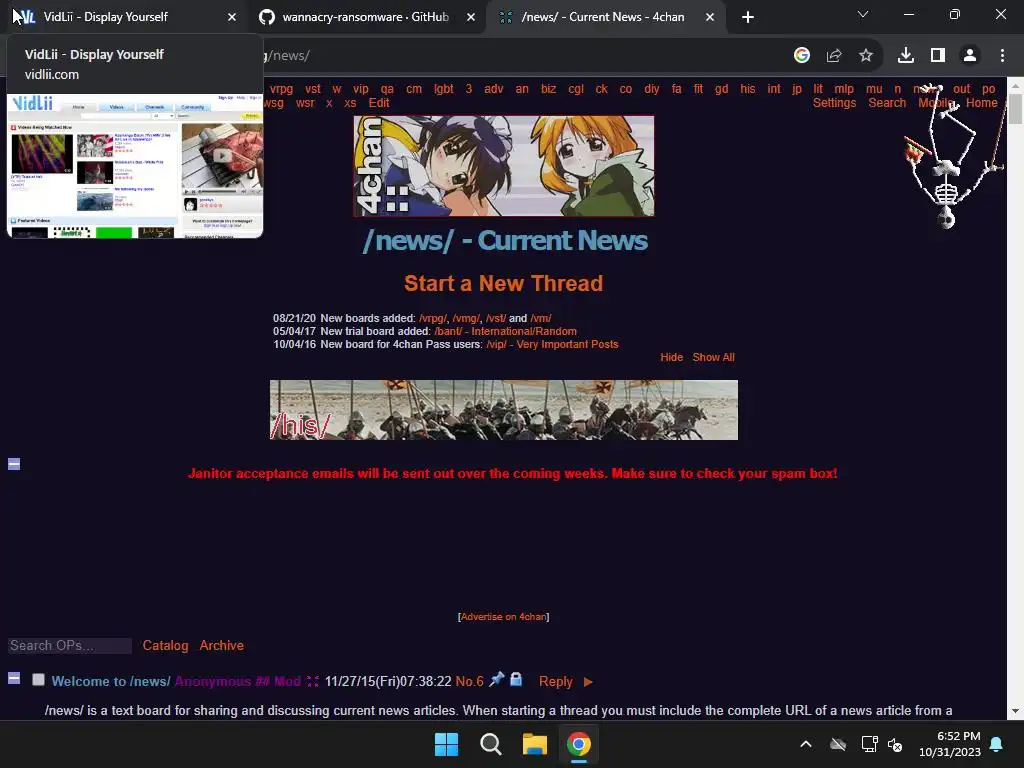Click Show All announcements

pos(713,357)
